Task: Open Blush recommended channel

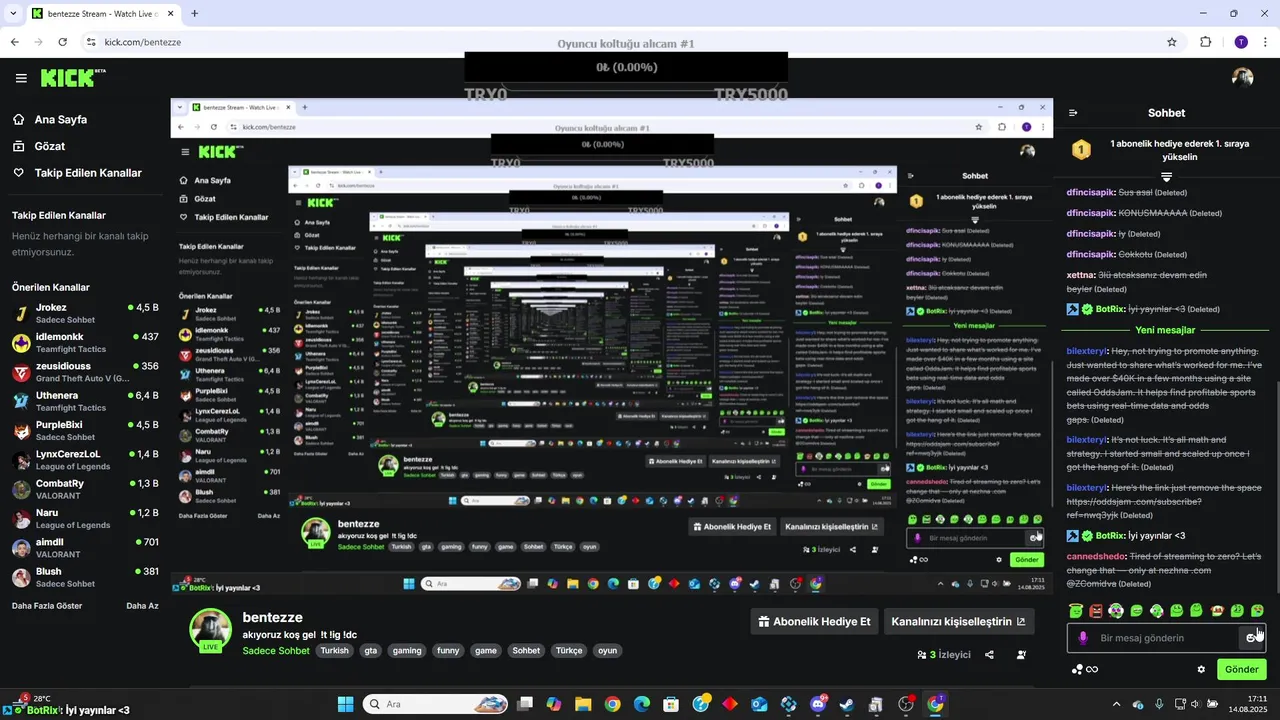Action: tap(85, 577)
